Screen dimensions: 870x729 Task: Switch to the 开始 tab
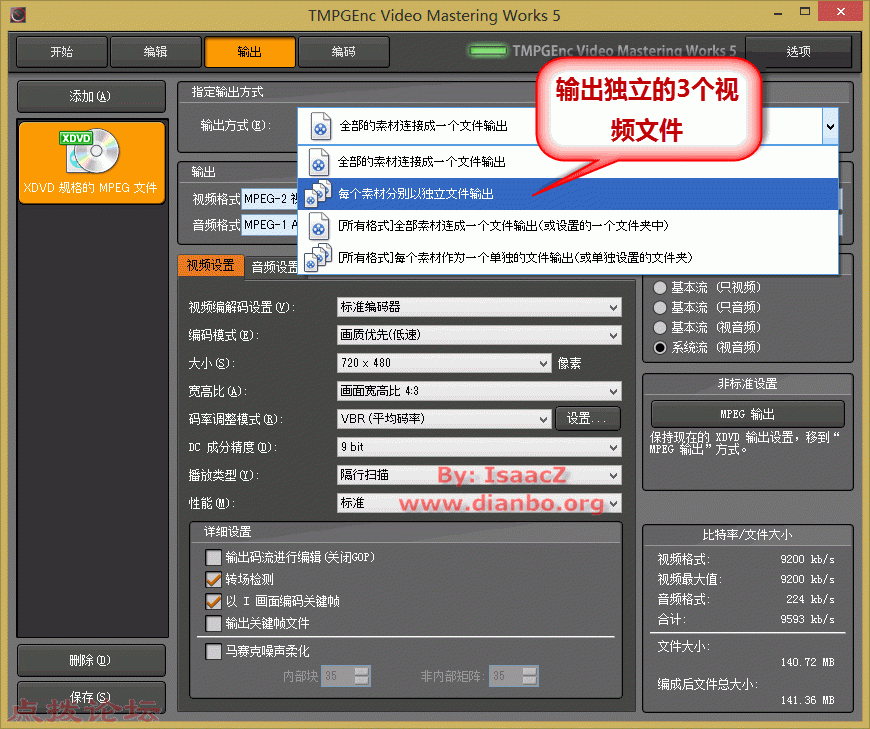(x=62, y=52)
